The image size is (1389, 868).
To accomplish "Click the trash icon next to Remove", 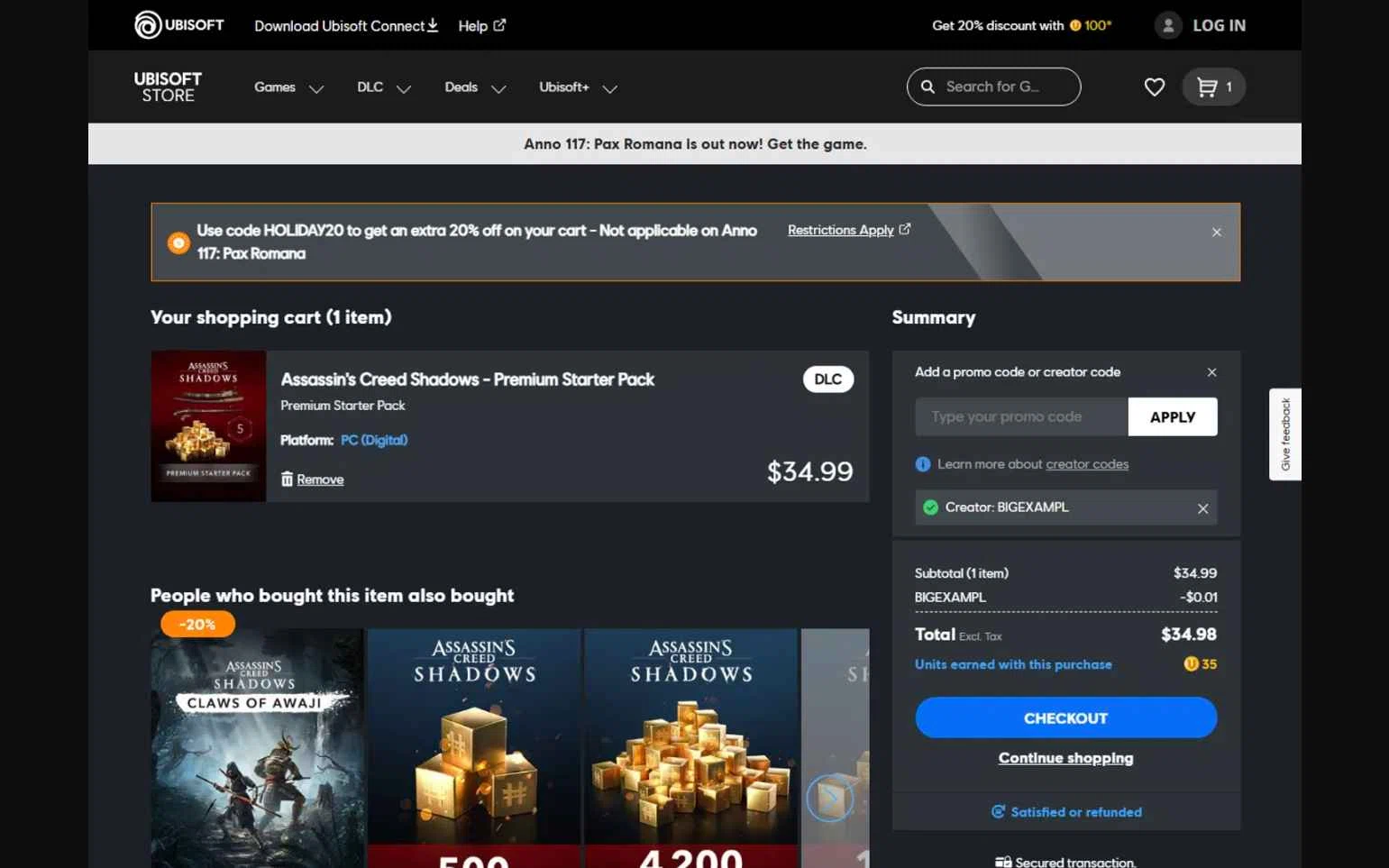I will tap(287, 479).
